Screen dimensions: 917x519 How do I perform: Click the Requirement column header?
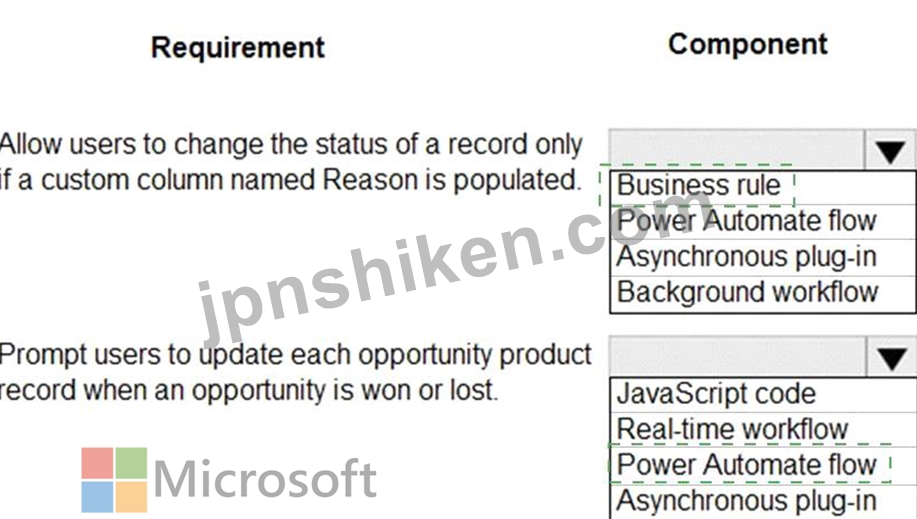237,47
